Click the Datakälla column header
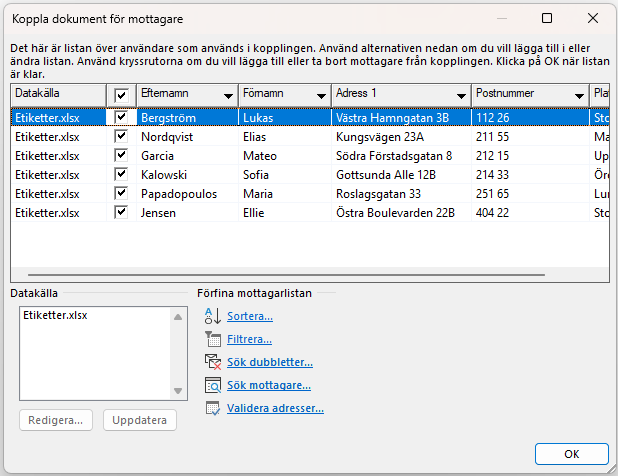This screenshot has height=476, width=618. 57,94
